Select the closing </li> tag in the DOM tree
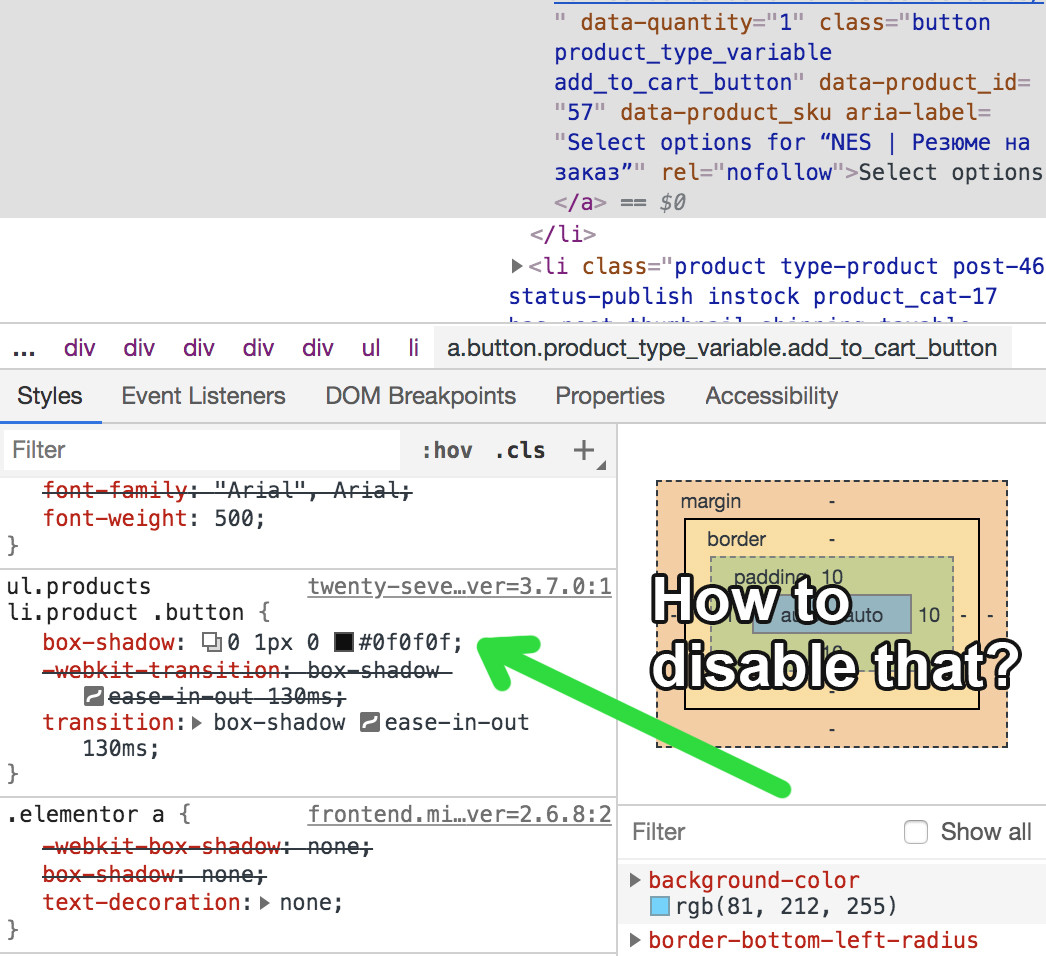1046x956 pixels. click(x=563, y=234)
